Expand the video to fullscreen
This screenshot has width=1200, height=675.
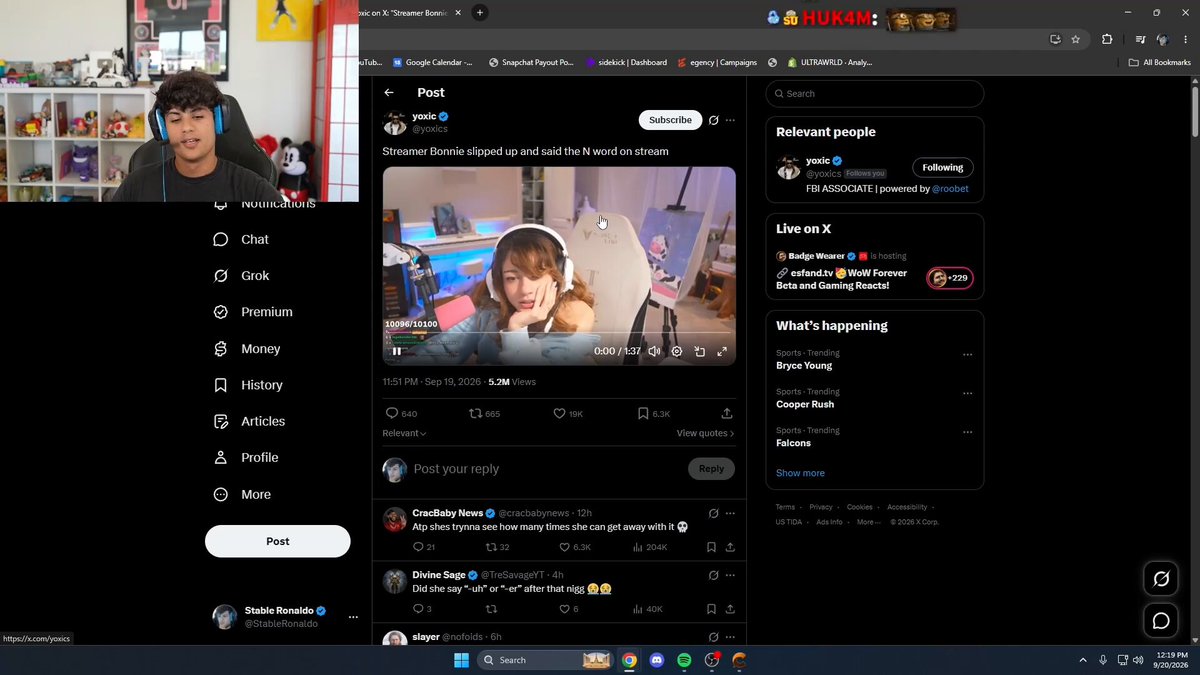pos(722,351)
